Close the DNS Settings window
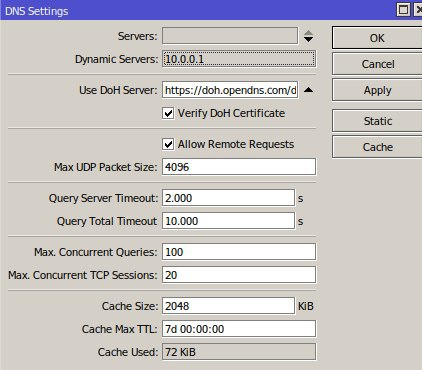This screenshot has height=370, width=422. point(418,9)
